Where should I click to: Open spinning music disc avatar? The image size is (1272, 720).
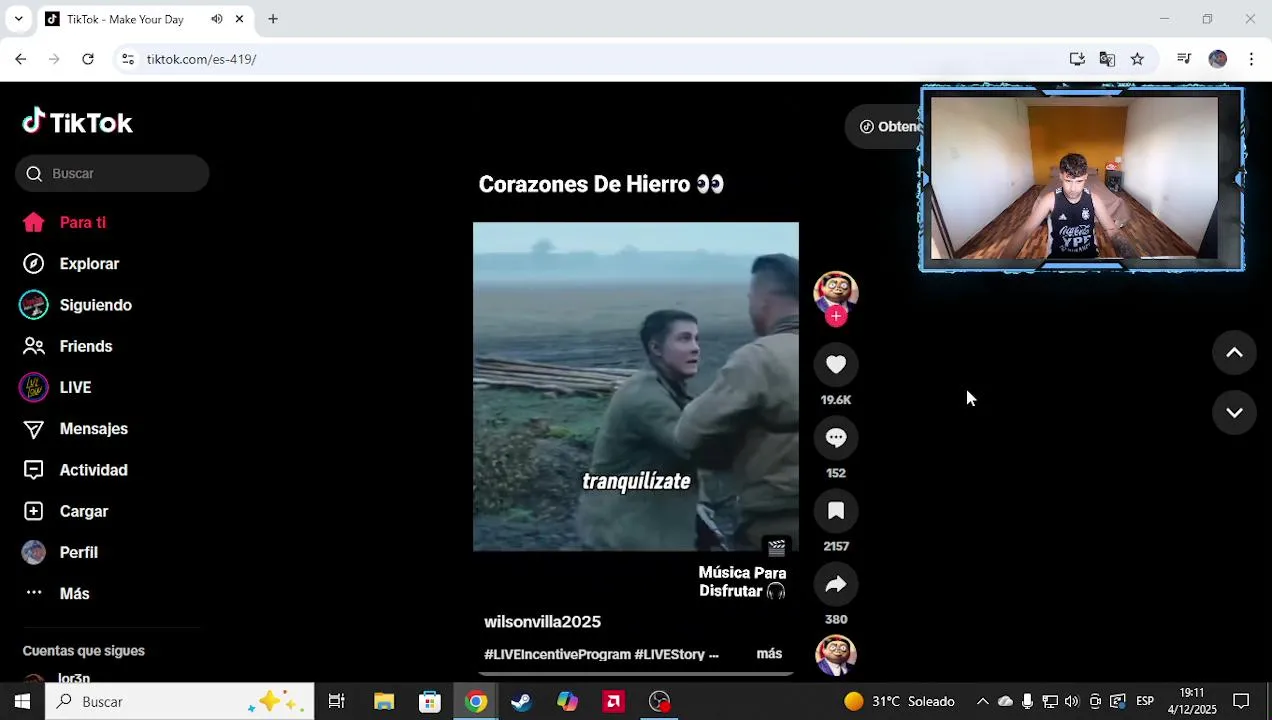836,655
